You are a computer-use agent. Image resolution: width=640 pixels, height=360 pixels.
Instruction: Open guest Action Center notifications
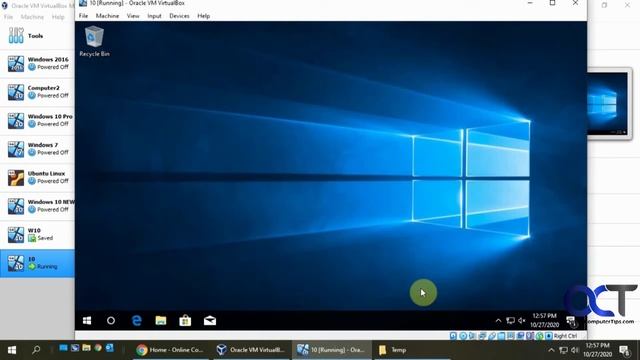click(571, 321)
